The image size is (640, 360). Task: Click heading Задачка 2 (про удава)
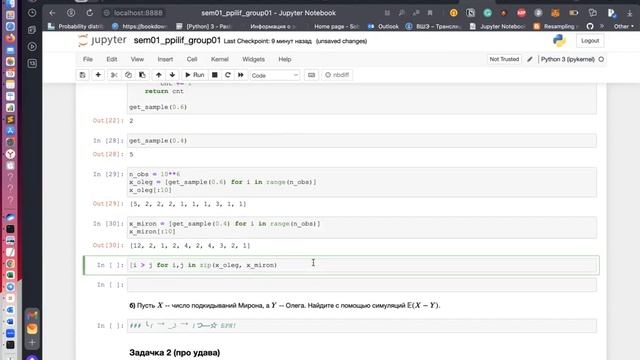click(x=175, y=353)
